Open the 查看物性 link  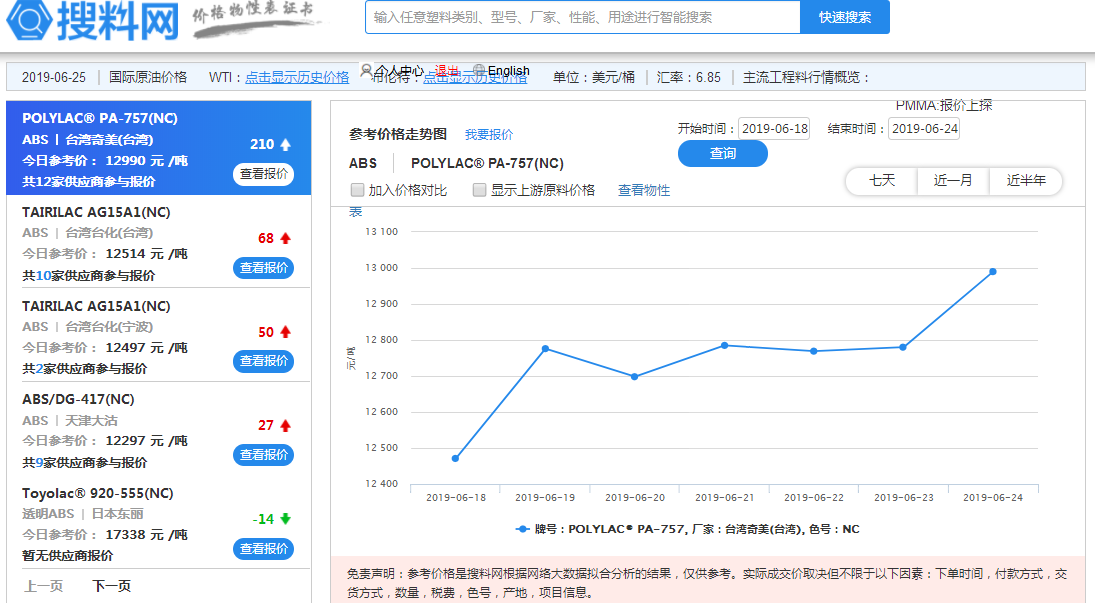point(644,190)
